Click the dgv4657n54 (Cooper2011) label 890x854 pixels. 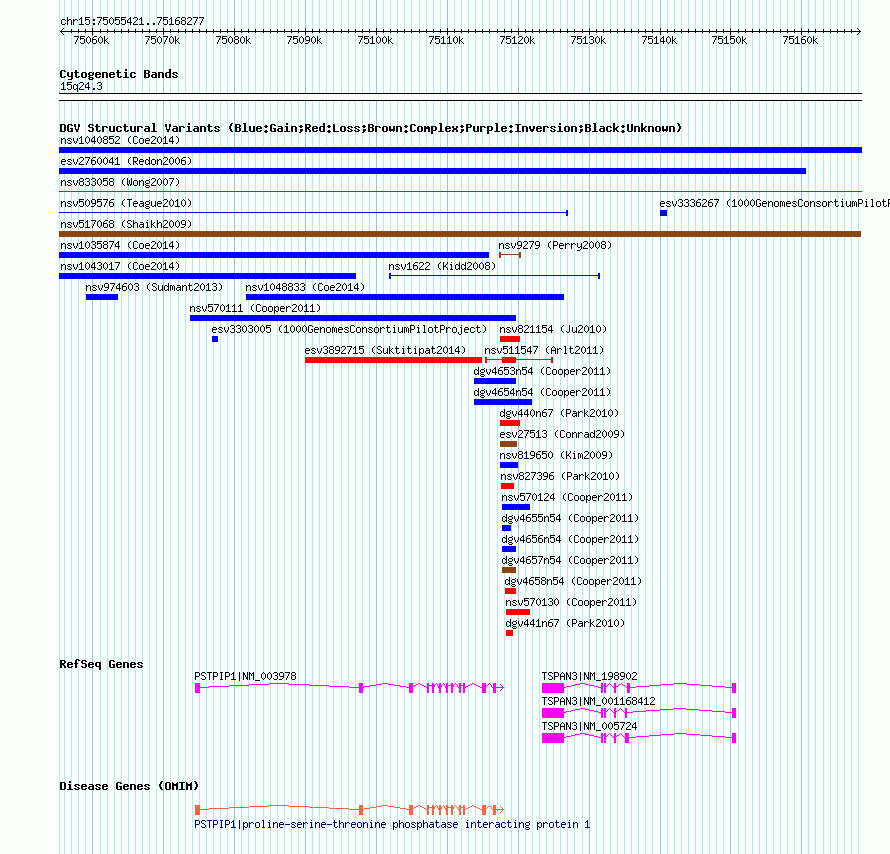point(570,560)
